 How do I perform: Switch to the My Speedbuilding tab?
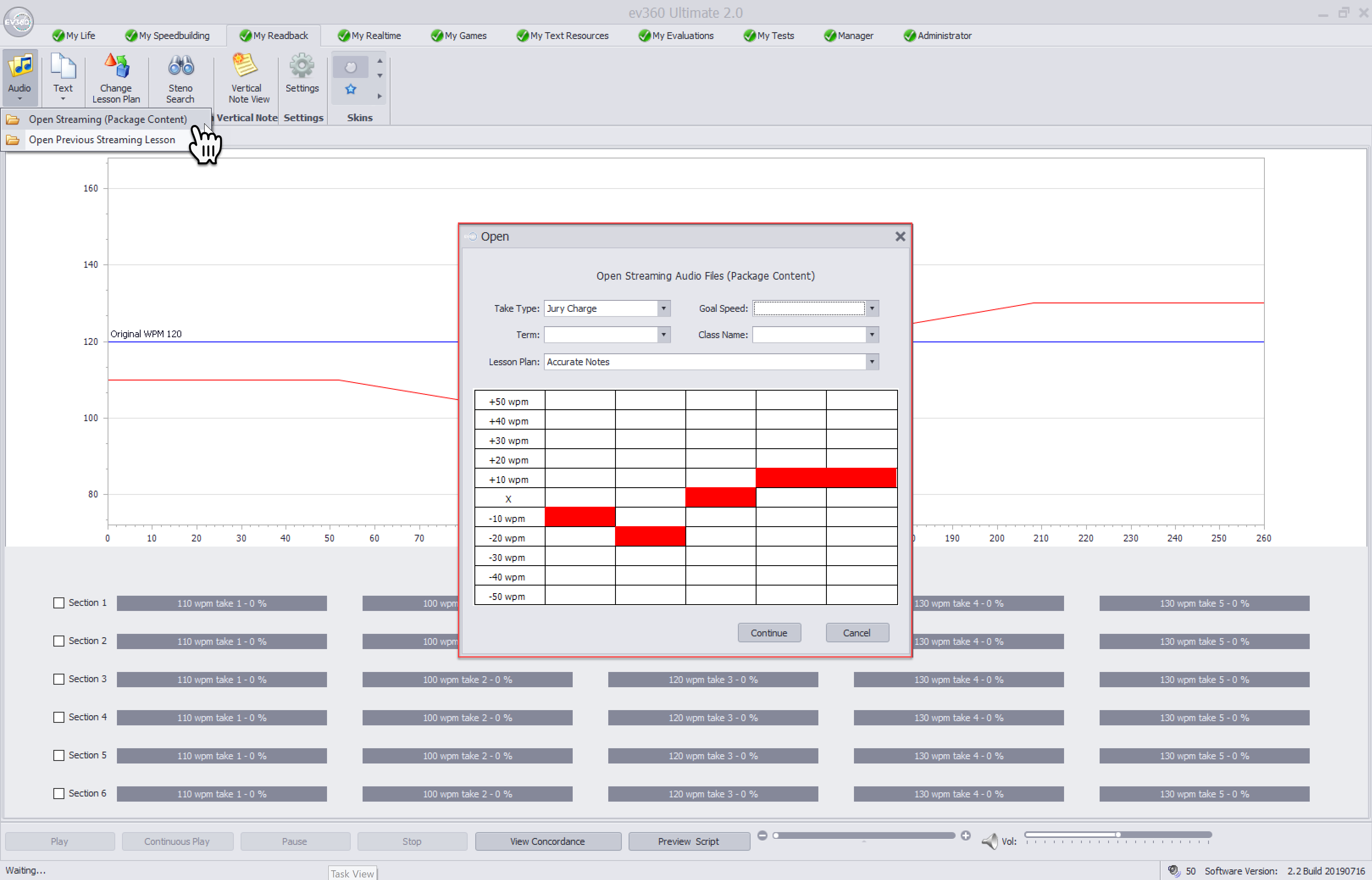point(167,36)
